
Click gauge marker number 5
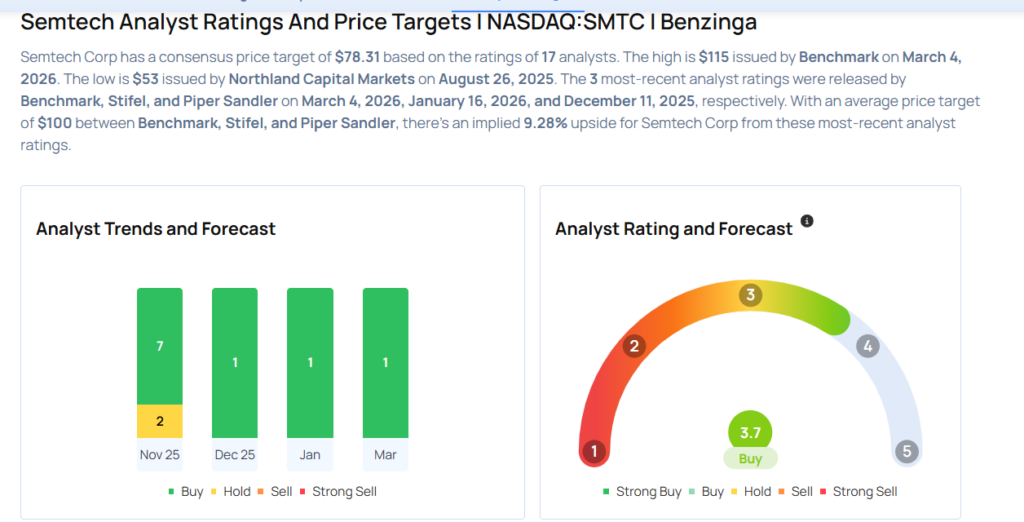point(907,451)
